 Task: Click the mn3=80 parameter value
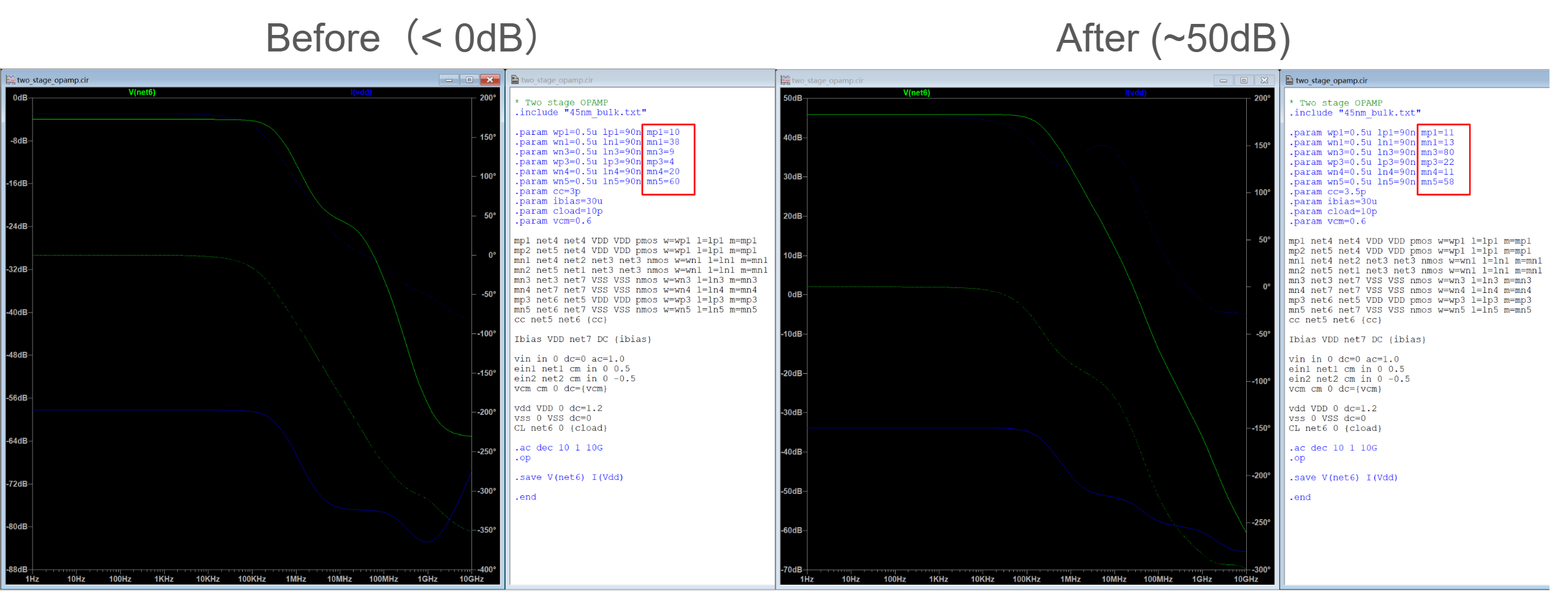pyautogui.click(x=1437, y=153)
